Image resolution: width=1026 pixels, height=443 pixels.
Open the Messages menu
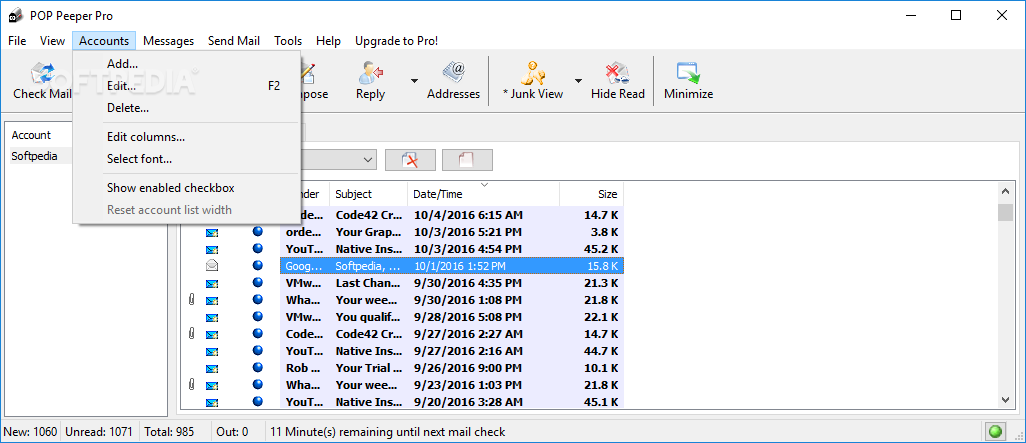tap(169, 41)
